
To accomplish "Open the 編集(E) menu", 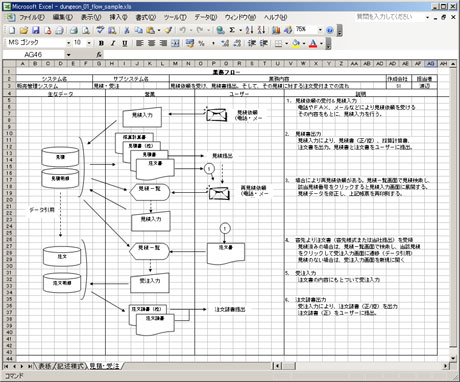I will click(x=62, y=17).
